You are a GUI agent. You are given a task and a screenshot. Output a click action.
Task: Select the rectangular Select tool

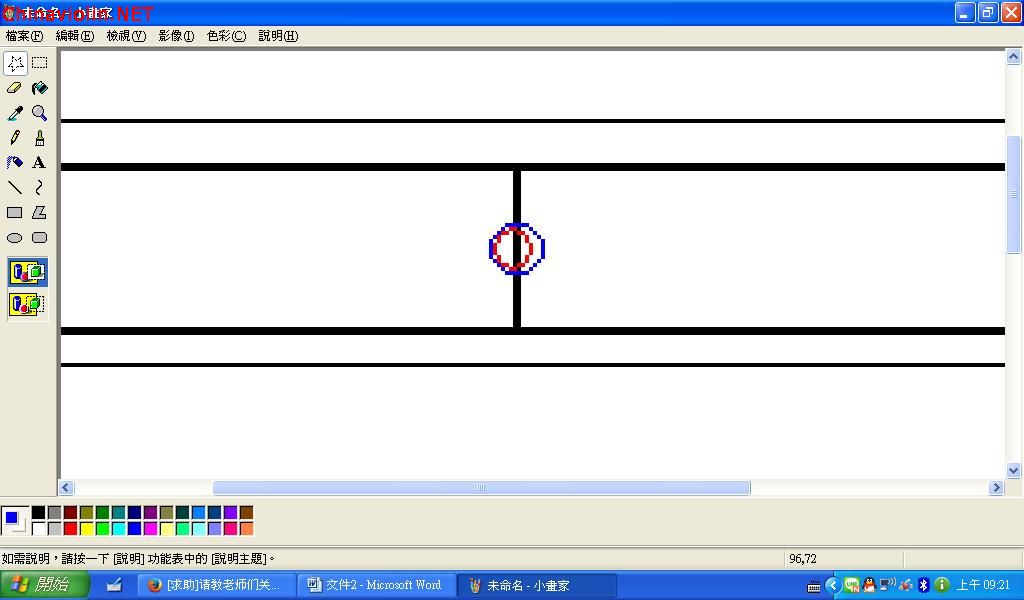point(39,63)
